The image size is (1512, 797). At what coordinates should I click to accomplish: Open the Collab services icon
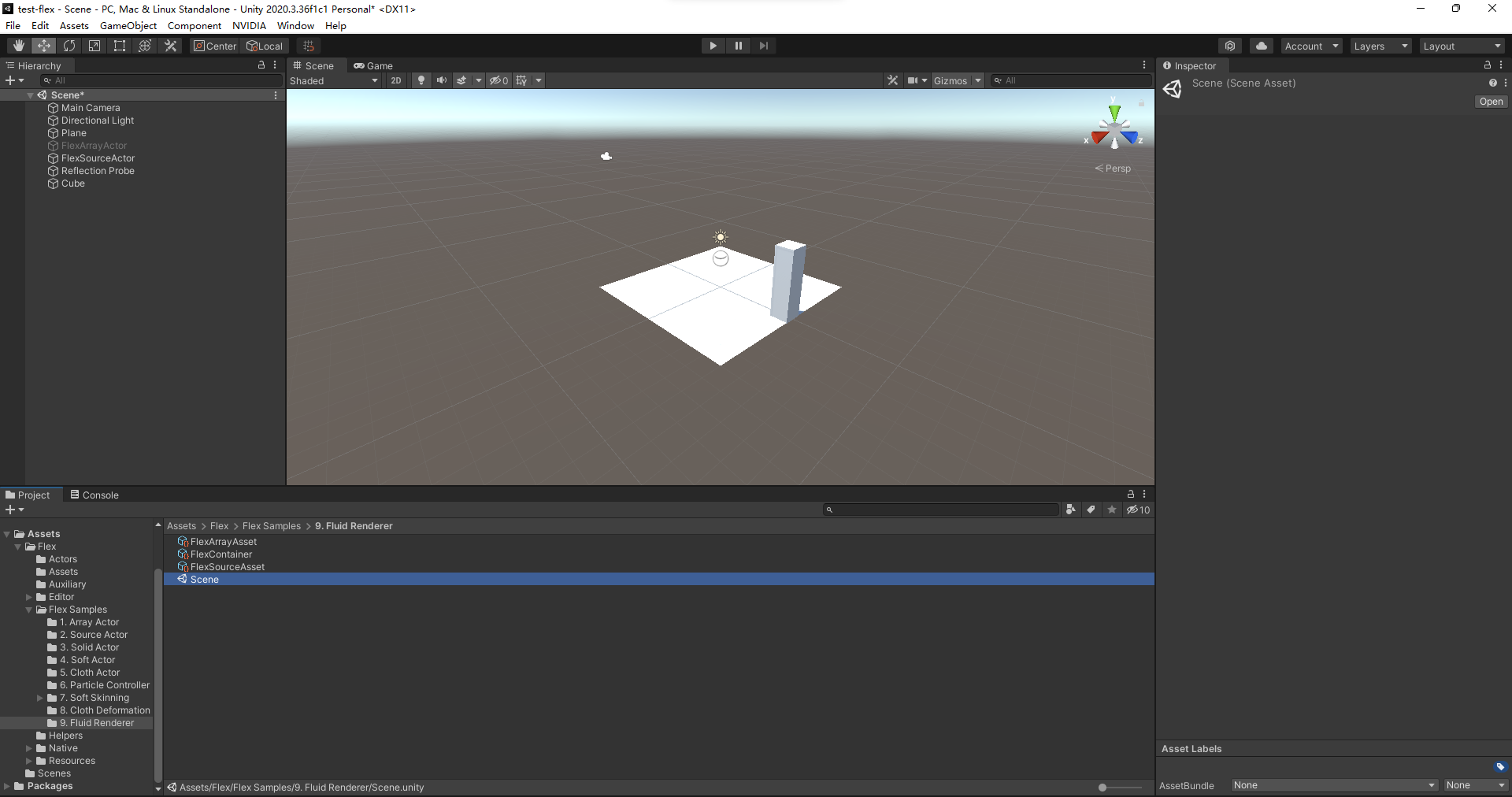coord(1230,46)
